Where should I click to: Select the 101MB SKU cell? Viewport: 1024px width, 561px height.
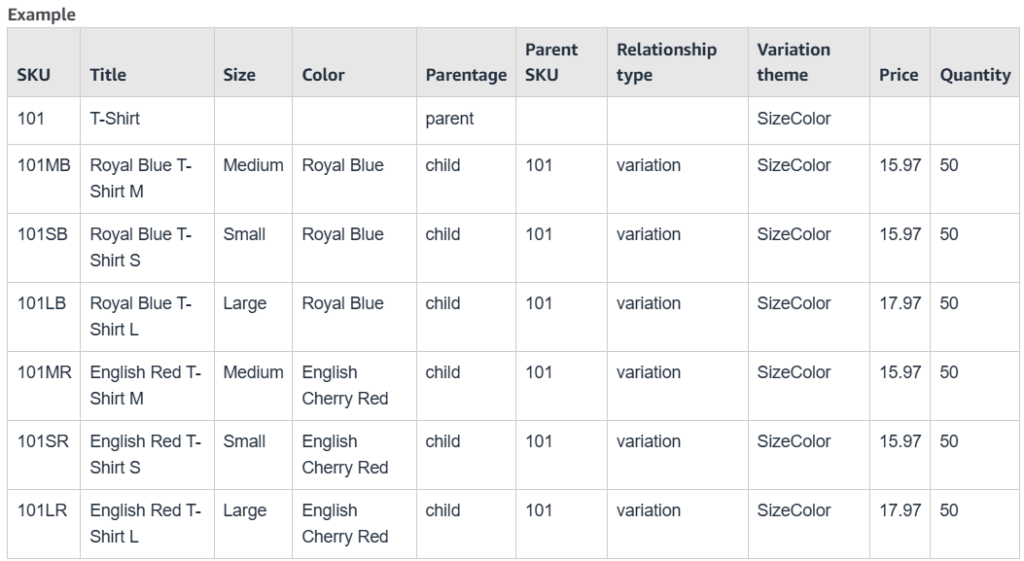click(44, 166)
